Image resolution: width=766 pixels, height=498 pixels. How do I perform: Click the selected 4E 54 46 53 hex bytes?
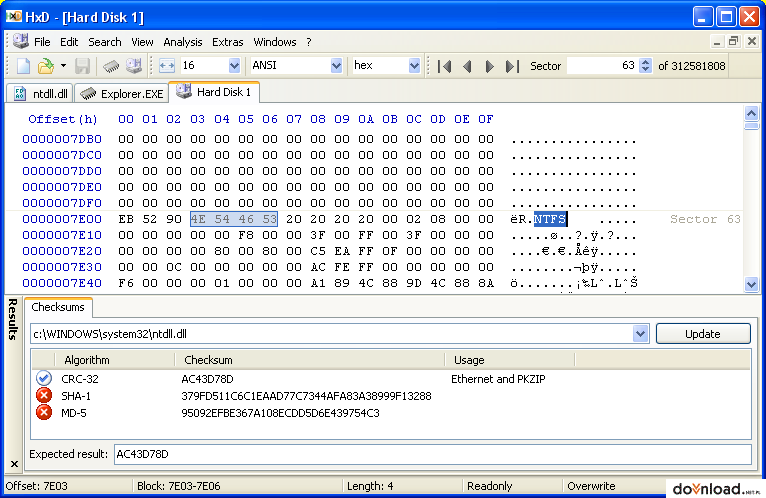(x=234, y=219)
